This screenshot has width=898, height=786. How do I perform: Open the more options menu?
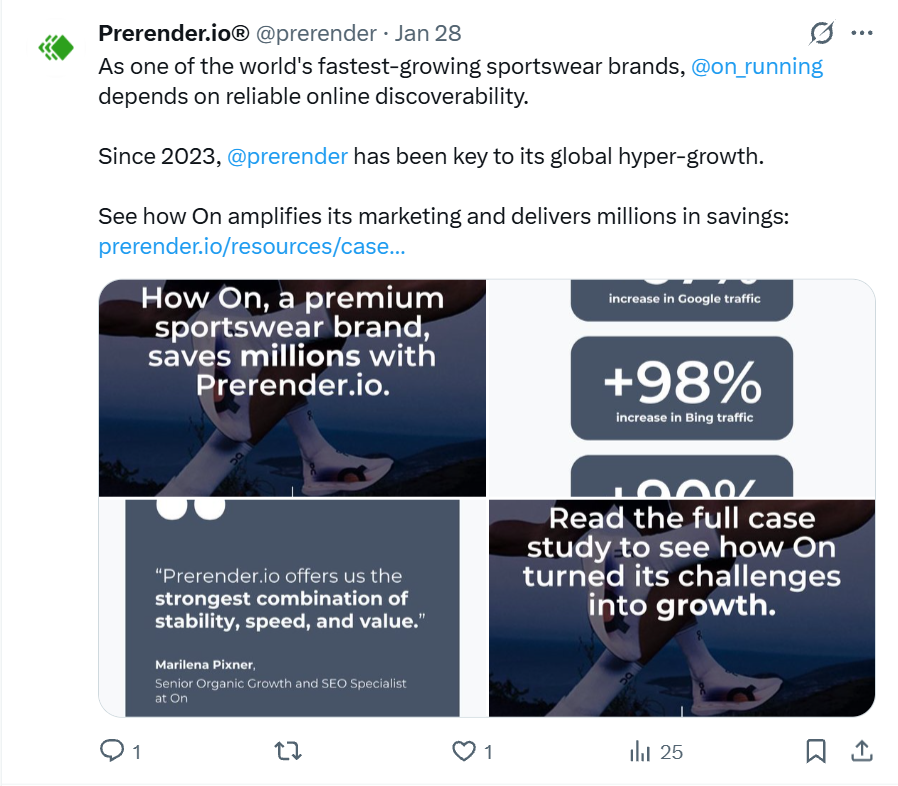861,33
